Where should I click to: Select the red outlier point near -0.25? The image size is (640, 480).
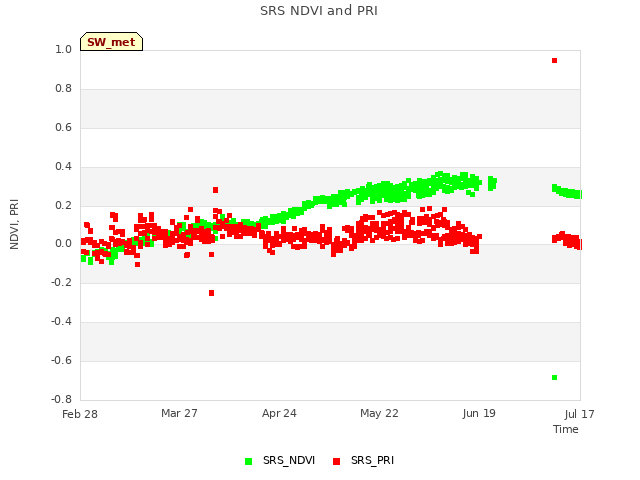coord(211,293)
